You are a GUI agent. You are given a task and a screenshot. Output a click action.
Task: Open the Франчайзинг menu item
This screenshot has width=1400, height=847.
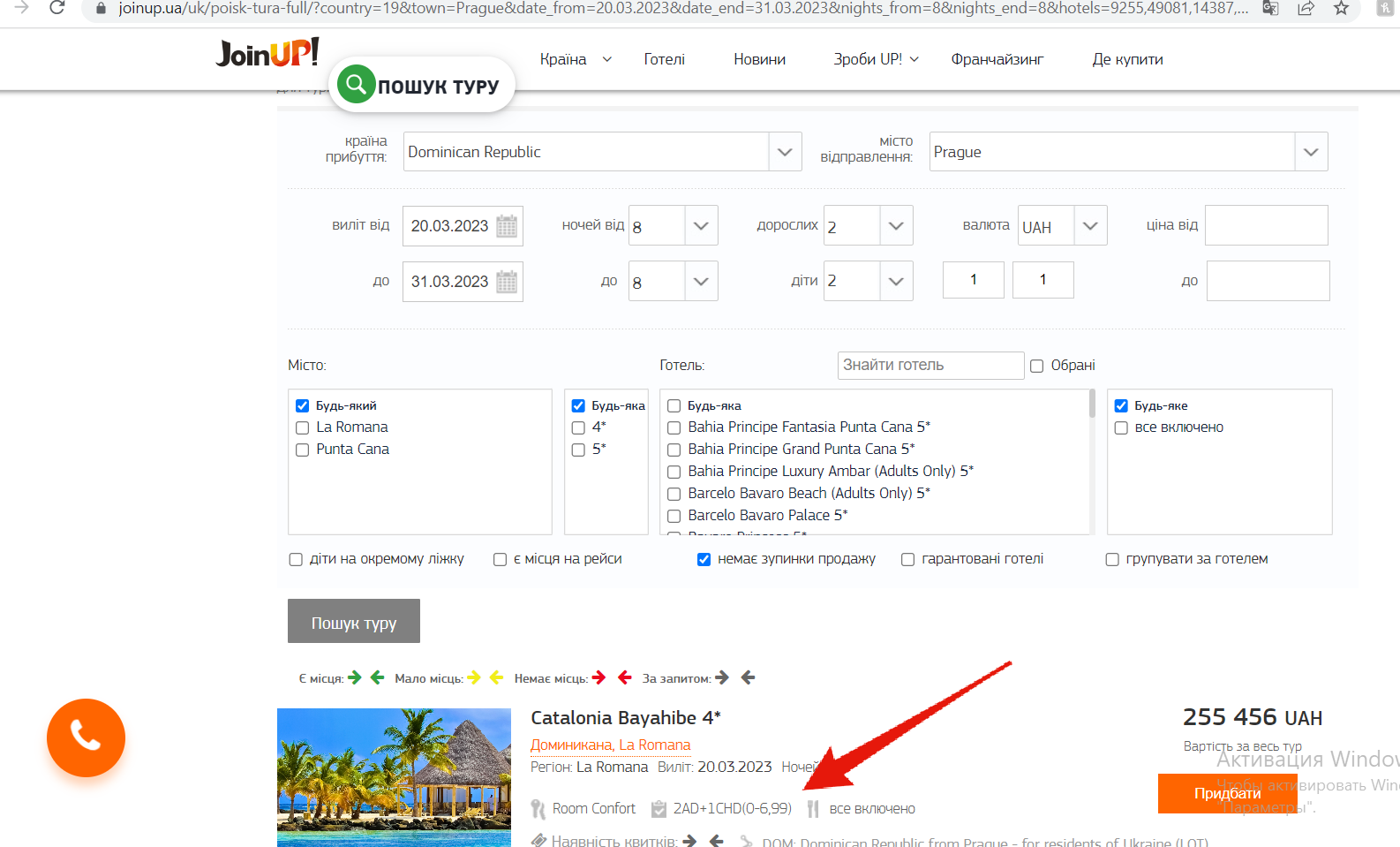pos(997,59)
